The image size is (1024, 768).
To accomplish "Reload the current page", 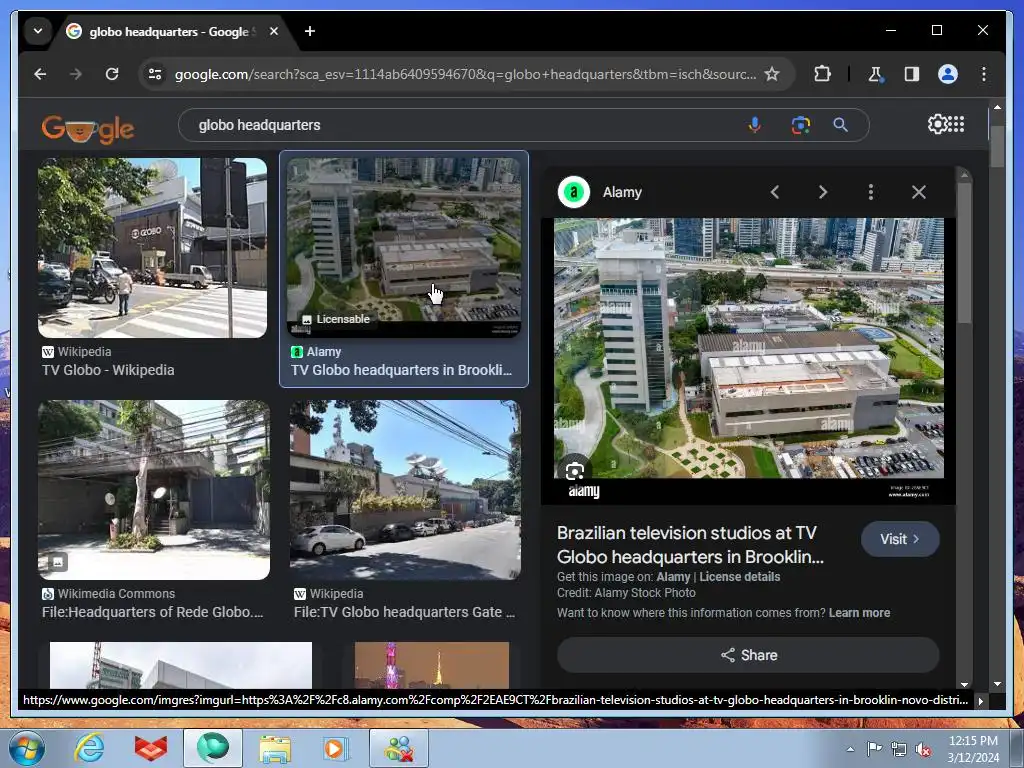I will 112,74.
